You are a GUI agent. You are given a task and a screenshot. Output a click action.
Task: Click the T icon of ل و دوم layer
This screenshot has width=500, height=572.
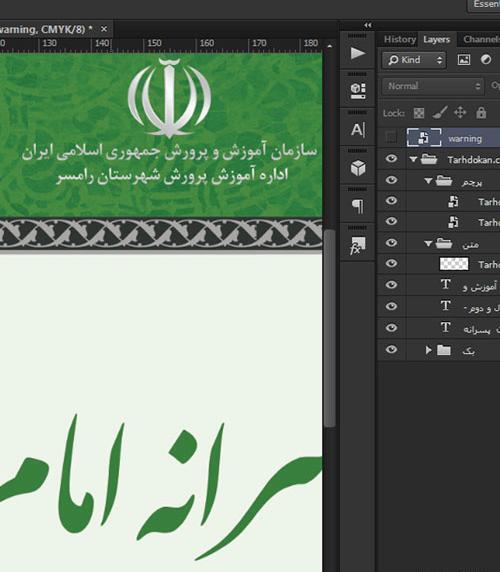tap(446, 305)
